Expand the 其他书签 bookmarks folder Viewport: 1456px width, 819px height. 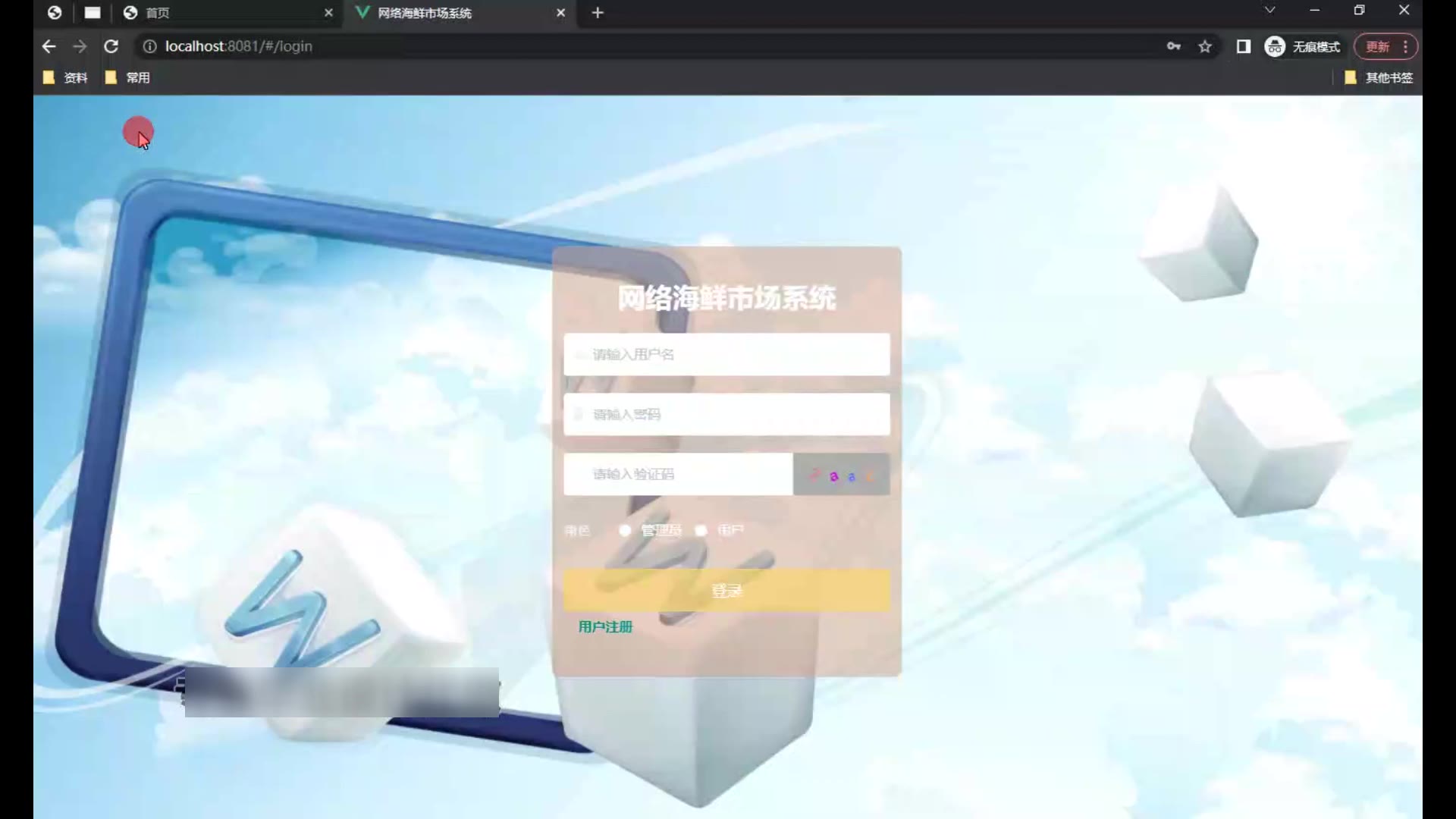click(x=1379, y=77)
